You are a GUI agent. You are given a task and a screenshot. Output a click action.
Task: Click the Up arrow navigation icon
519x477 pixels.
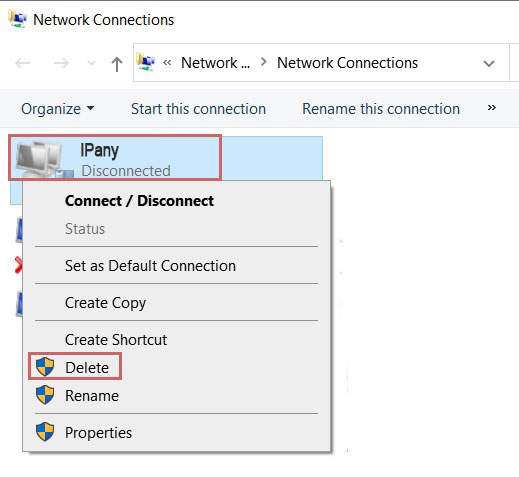click(117, 64)
